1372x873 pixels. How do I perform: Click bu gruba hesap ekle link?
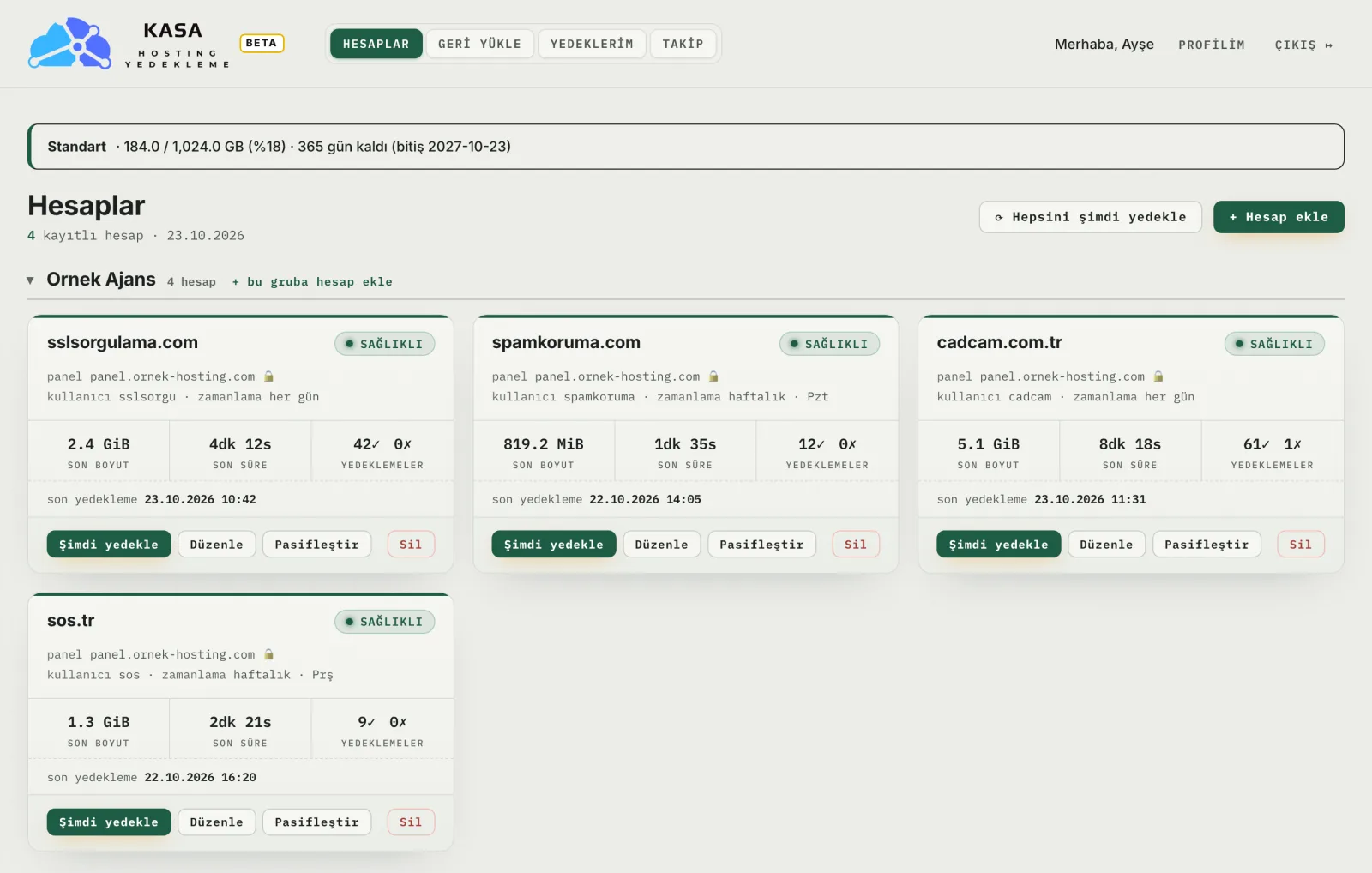[312, 281]
